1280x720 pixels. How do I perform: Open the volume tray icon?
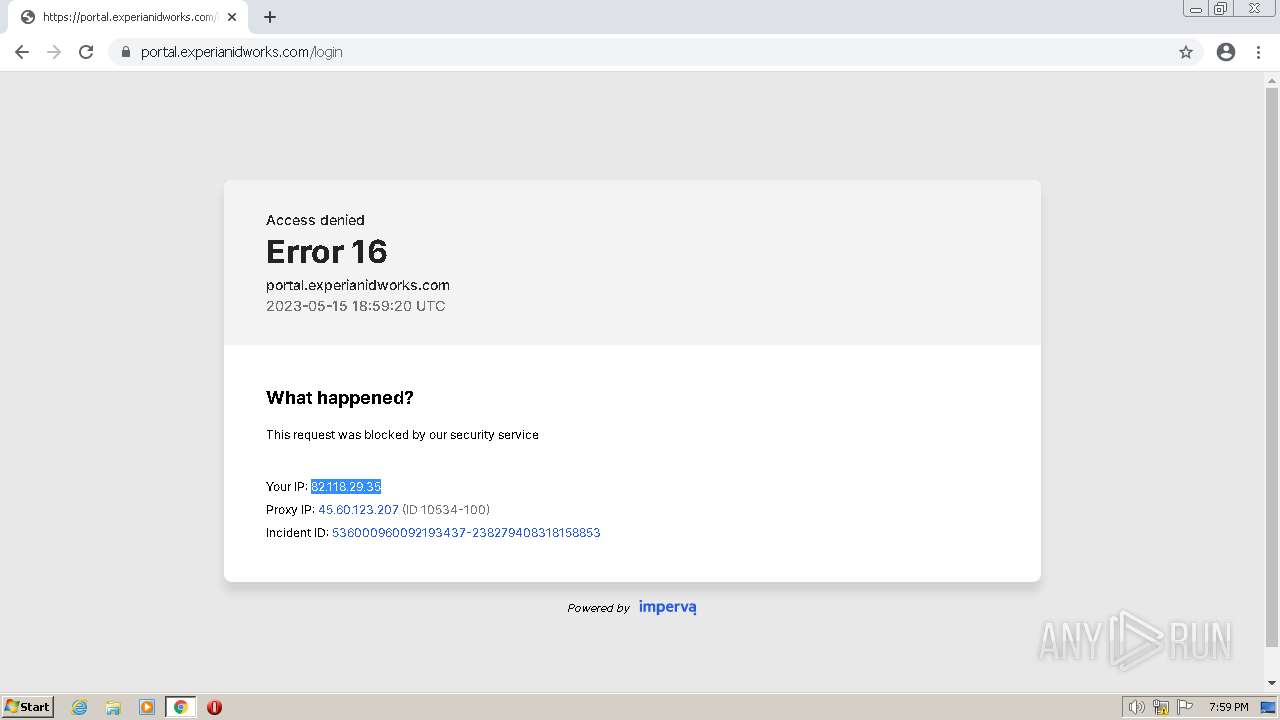(x=1136, y=707)
